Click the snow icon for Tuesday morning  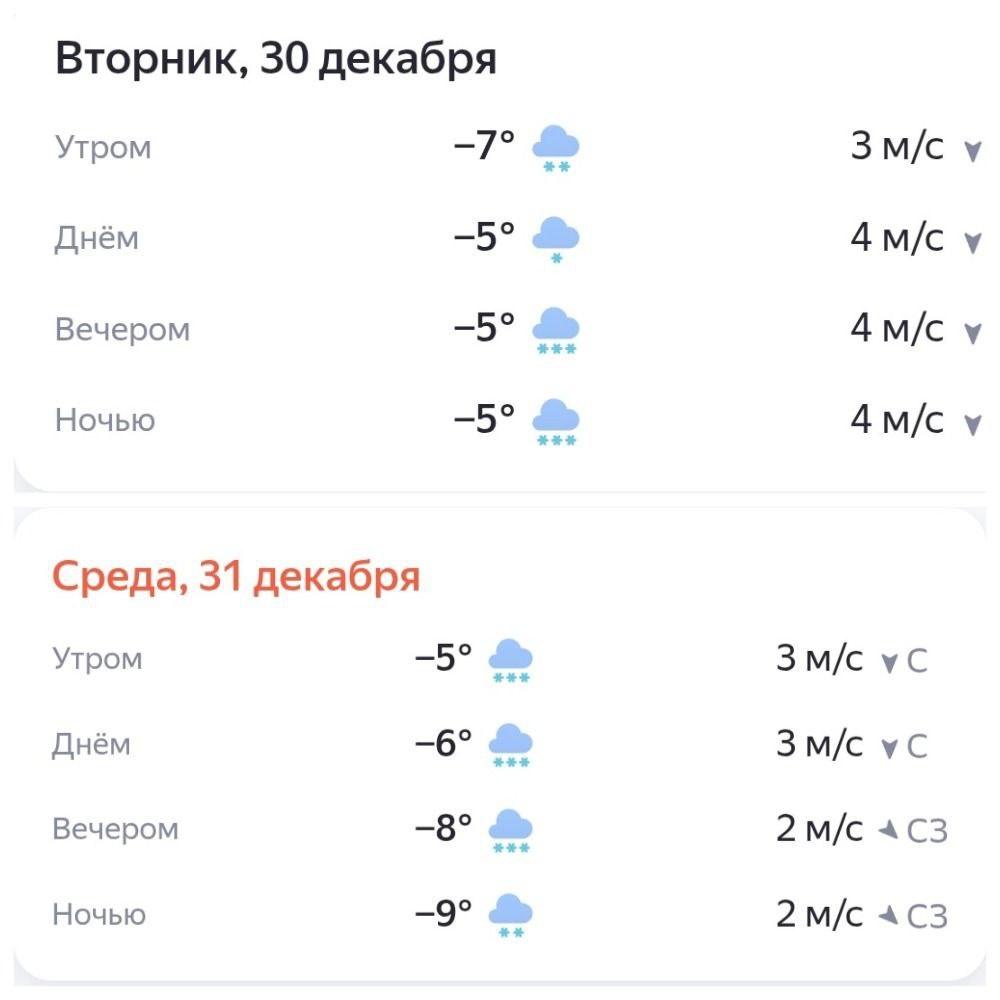click(x=555, y=149)
